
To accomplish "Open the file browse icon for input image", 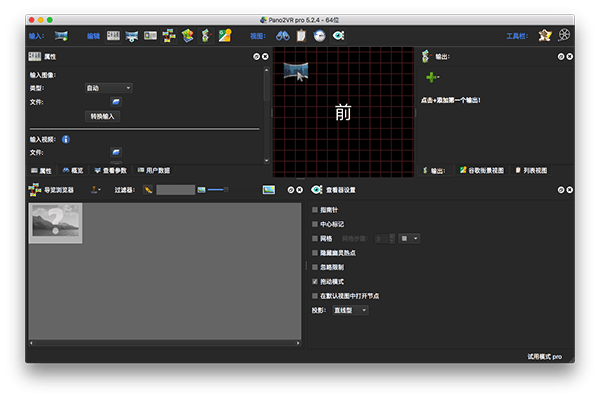I will [115, 102].
